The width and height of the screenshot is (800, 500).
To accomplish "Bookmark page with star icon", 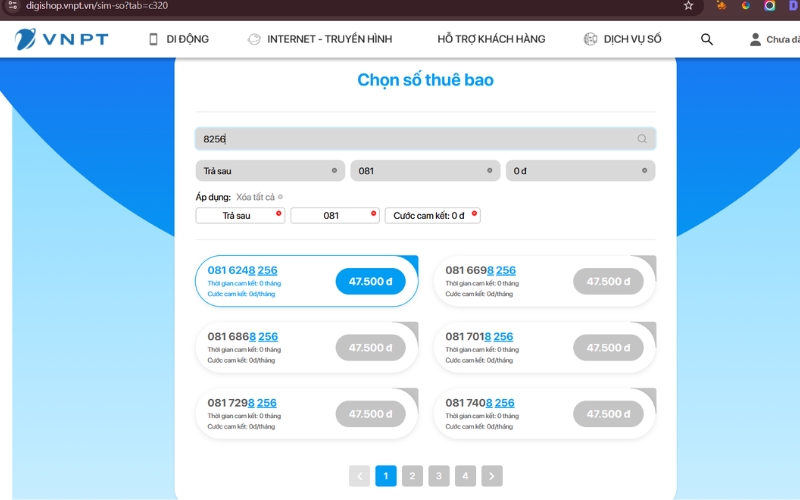I will pyautogui.click(x=688, y=6).
